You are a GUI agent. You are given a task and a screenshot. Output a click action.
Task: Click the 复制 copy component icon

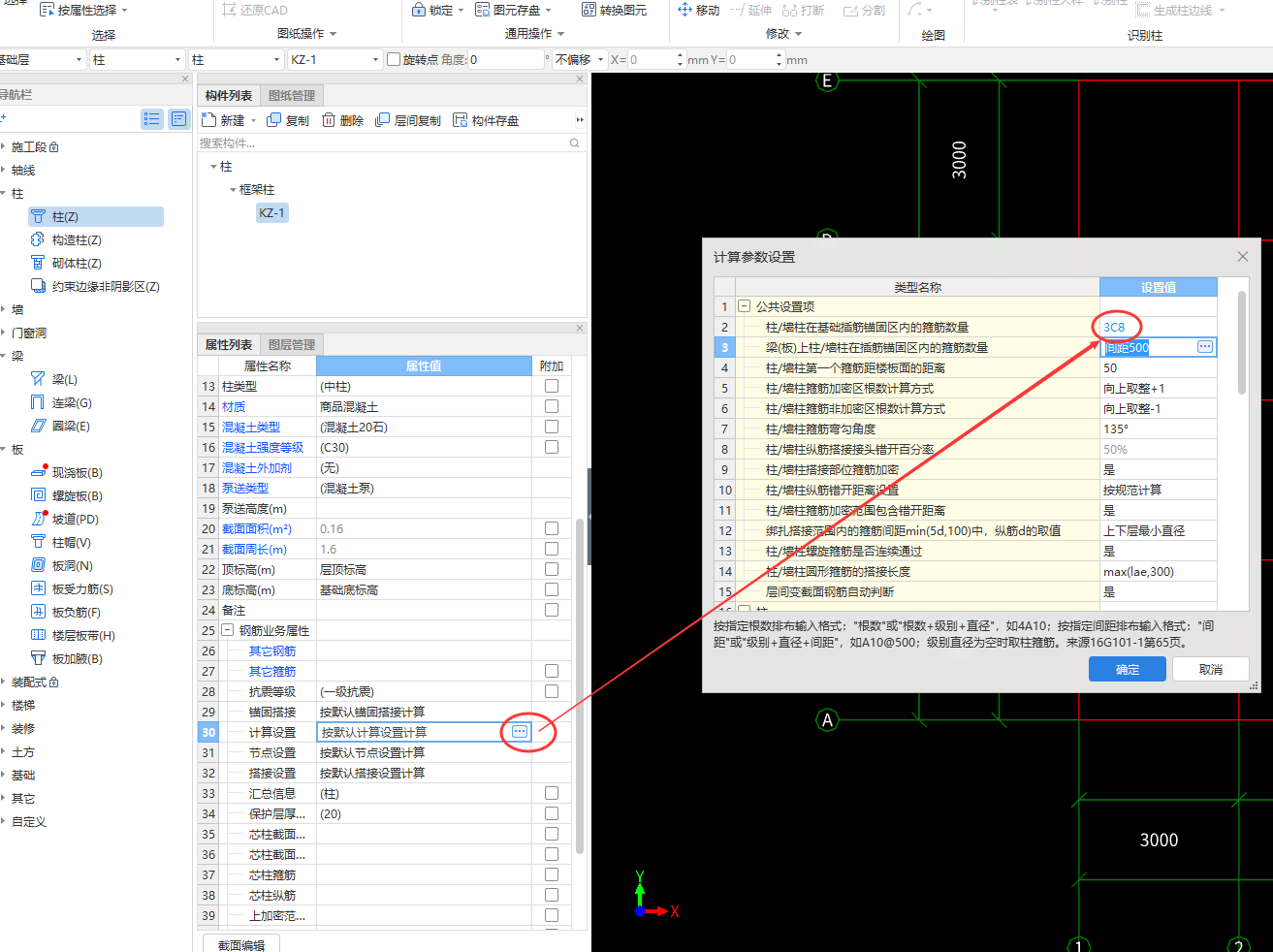tap(274, 120)
